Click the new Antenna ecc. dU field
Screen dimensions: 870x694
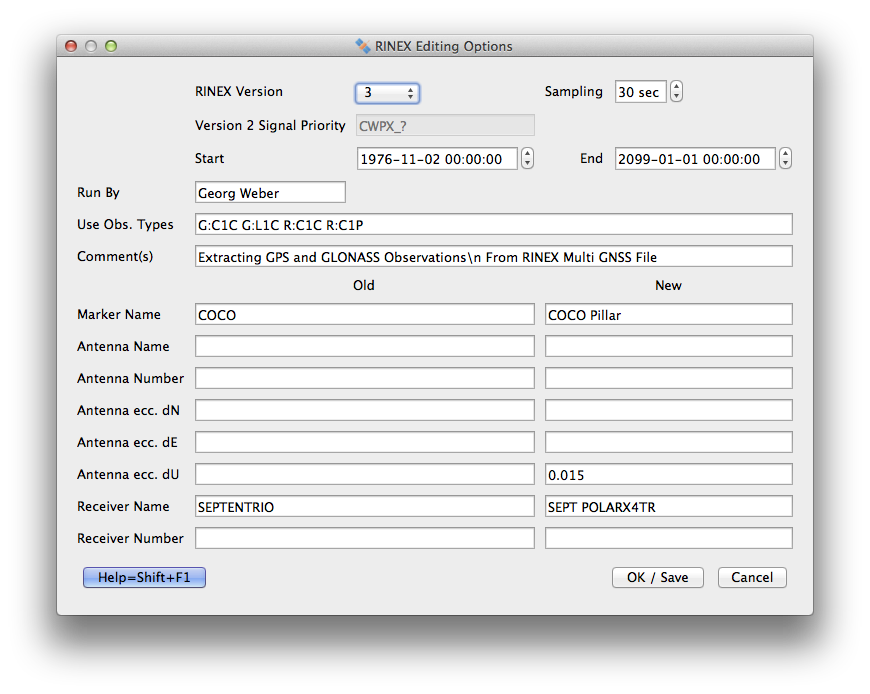coord(668,474)
